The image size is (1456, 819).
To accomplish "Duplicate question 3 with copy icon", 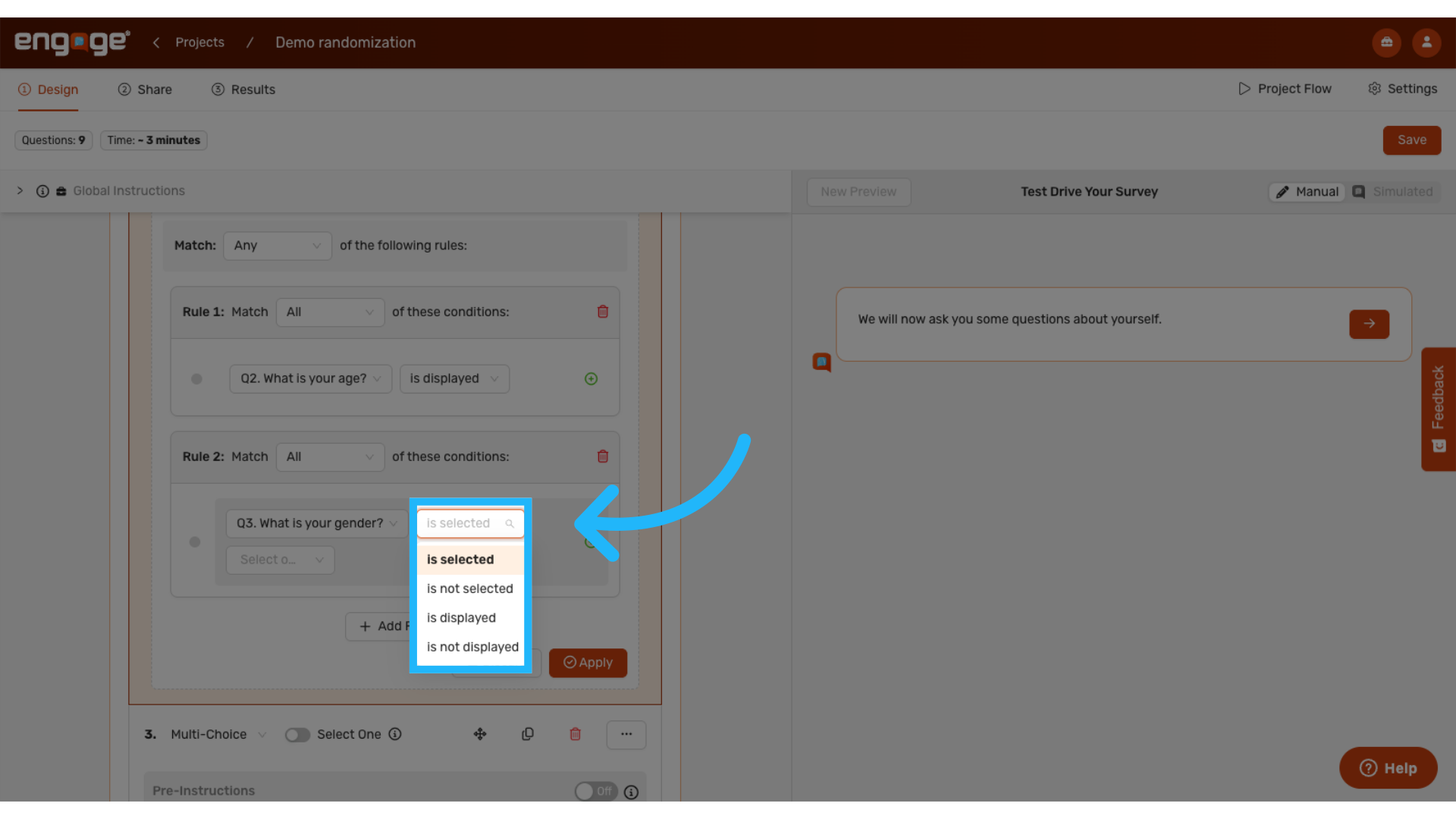I will coord(528,734).
